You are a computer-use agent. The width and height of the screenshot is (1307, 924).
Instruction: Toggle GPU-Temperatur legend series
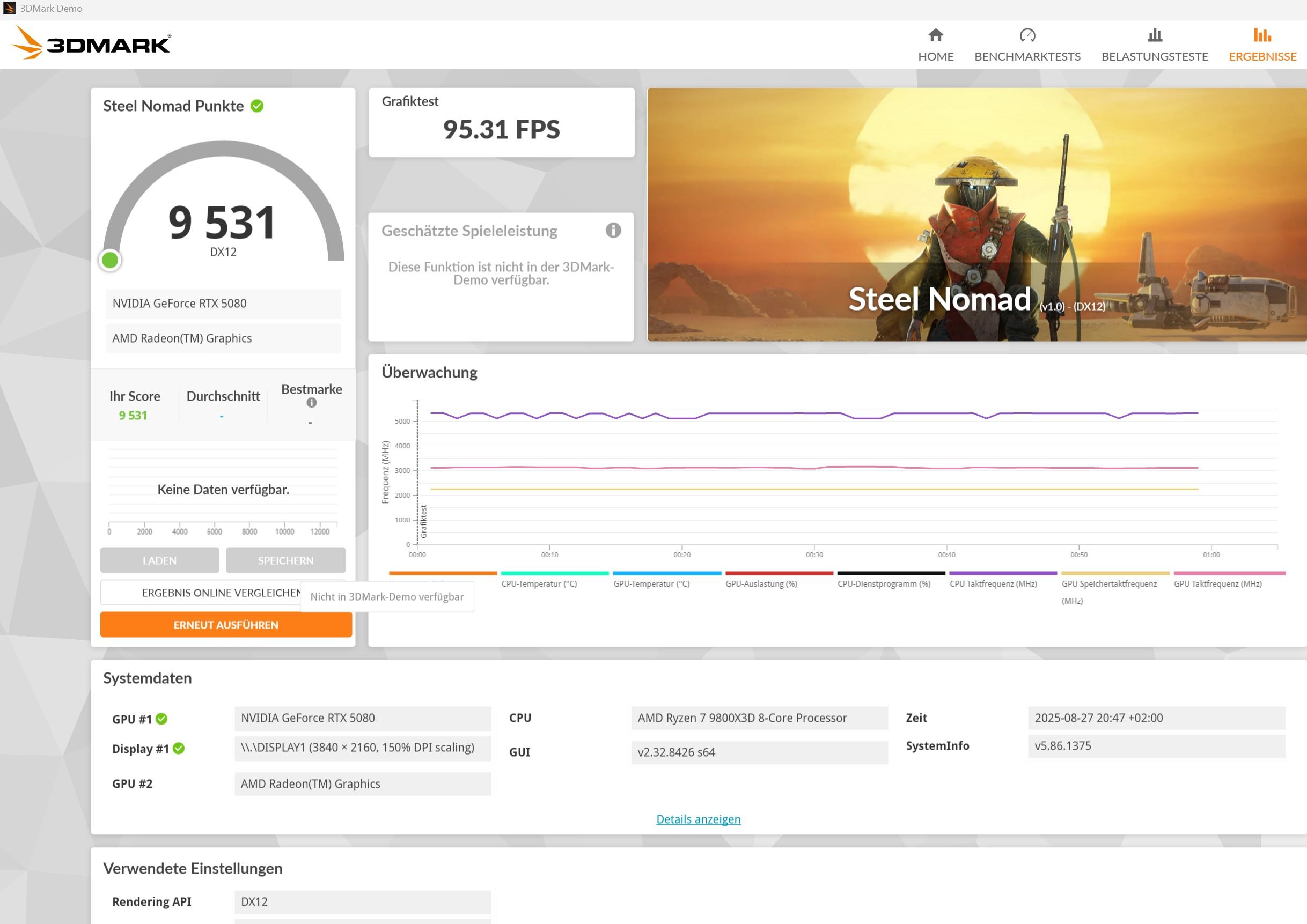(651, 584)
